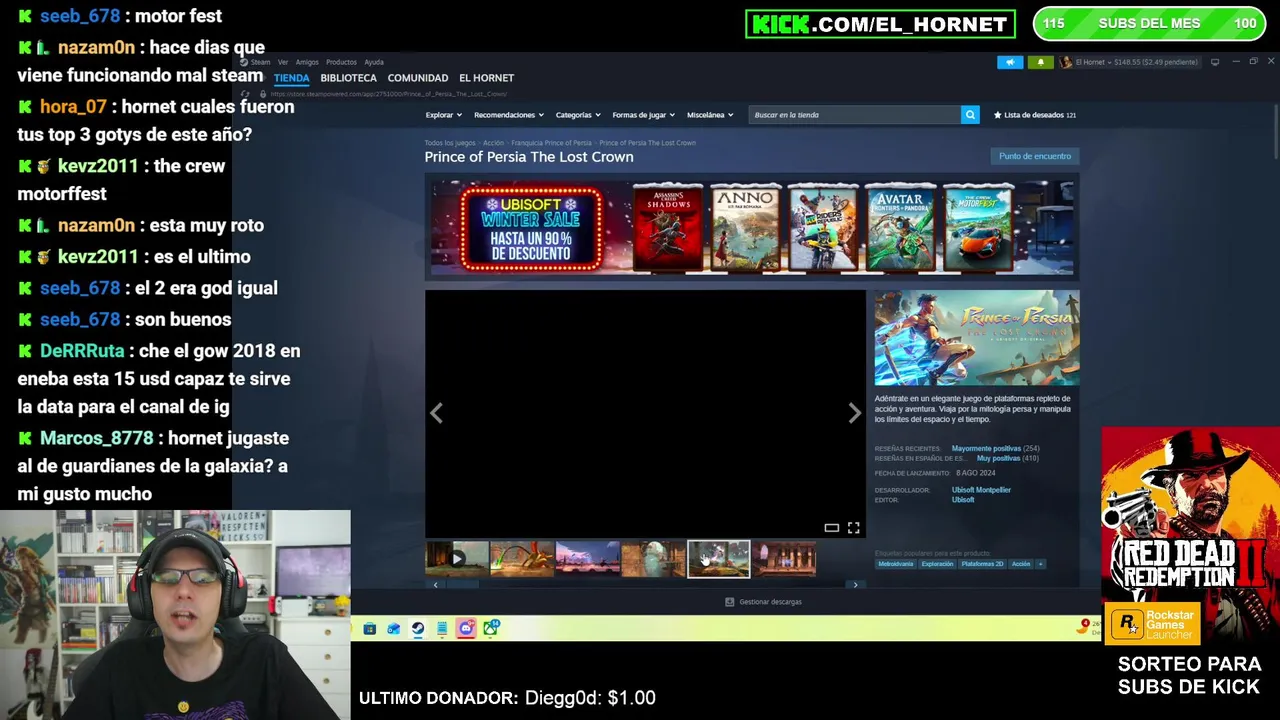Viewport: 1280px width, 720px height.
Task: Open Mayormente positivas recent reviews link
Action: coord(986,449)
